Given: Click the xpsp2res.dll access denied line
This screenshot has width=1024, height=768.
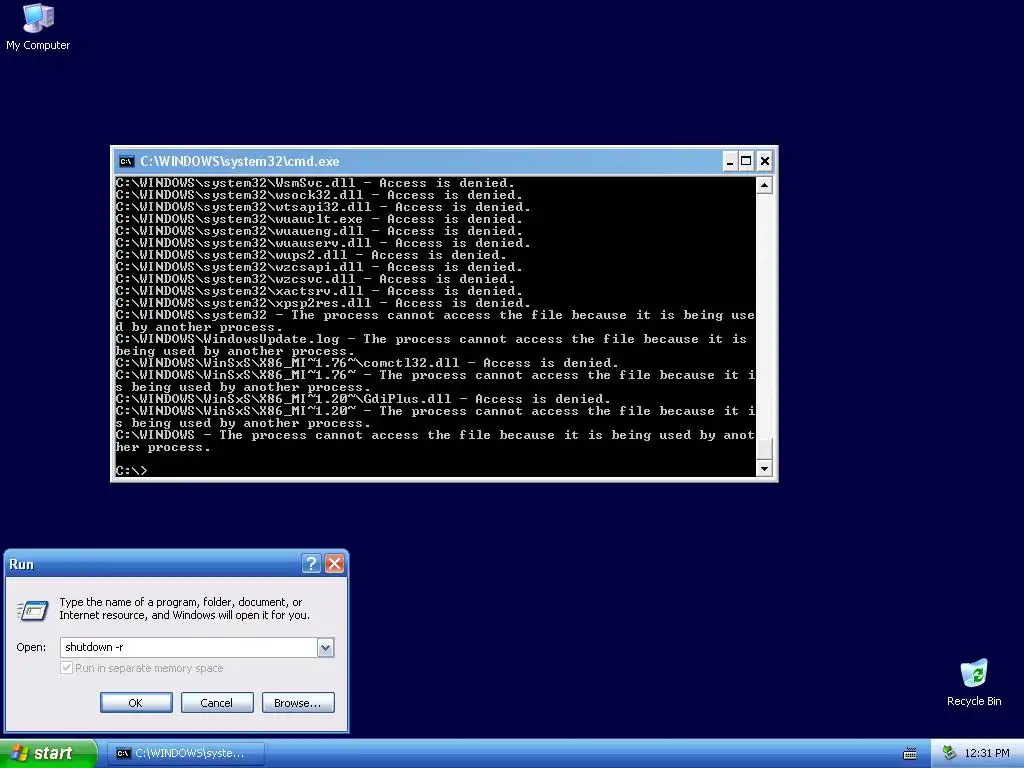Looking at the screenshot, I should coord(323,303).
